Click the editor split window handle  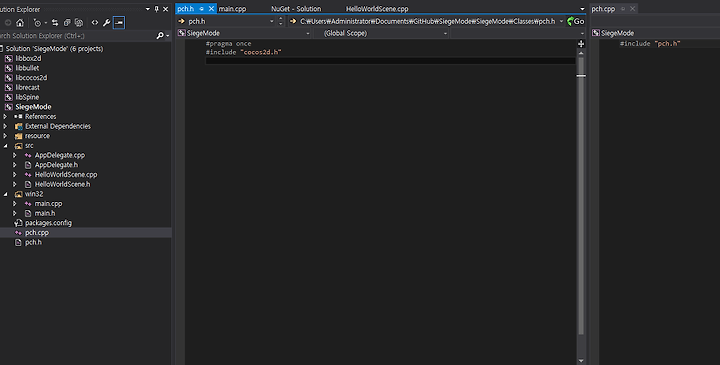581,44
